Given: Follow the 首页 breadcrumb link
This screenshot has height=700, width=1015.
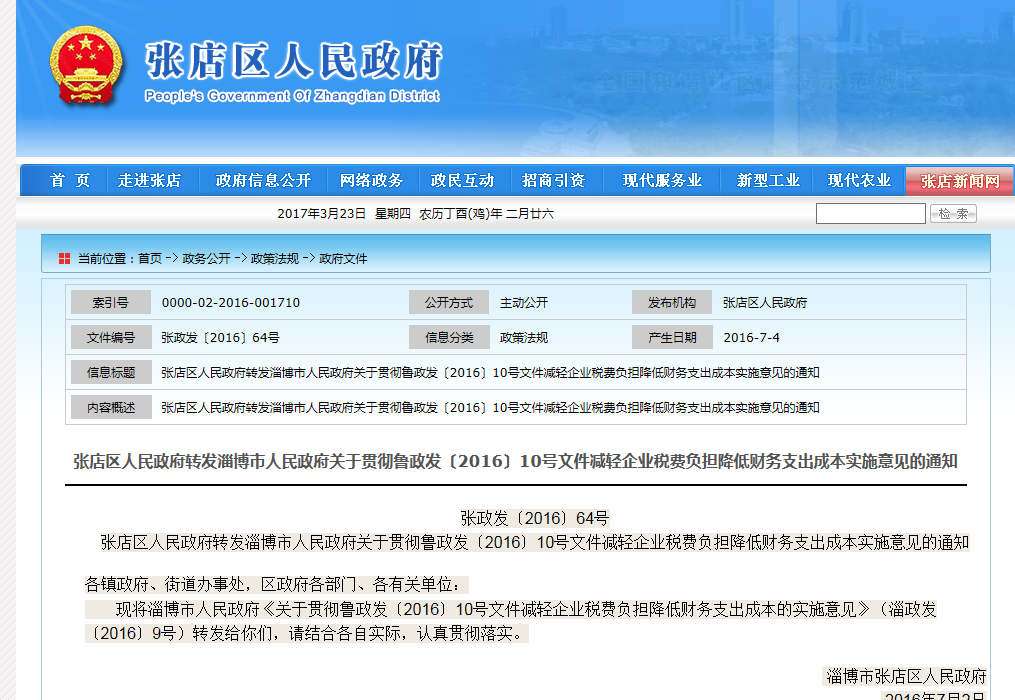Looking at the screenshot, I should (x=149, y=258).
